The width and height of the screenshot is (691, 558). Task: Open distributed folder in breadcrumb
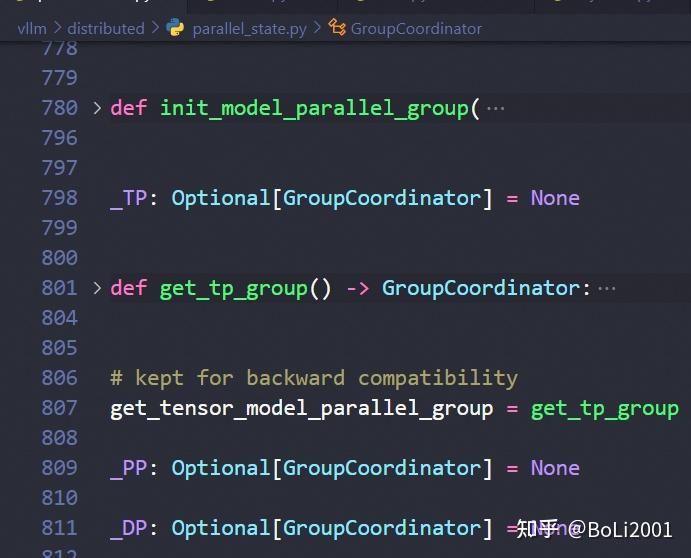pos(106,29)
